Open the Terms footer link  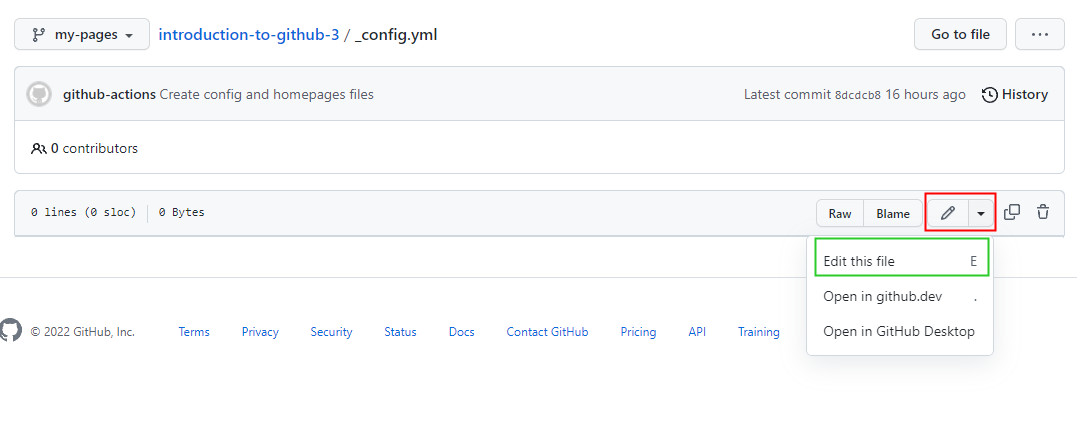point(194,332)
